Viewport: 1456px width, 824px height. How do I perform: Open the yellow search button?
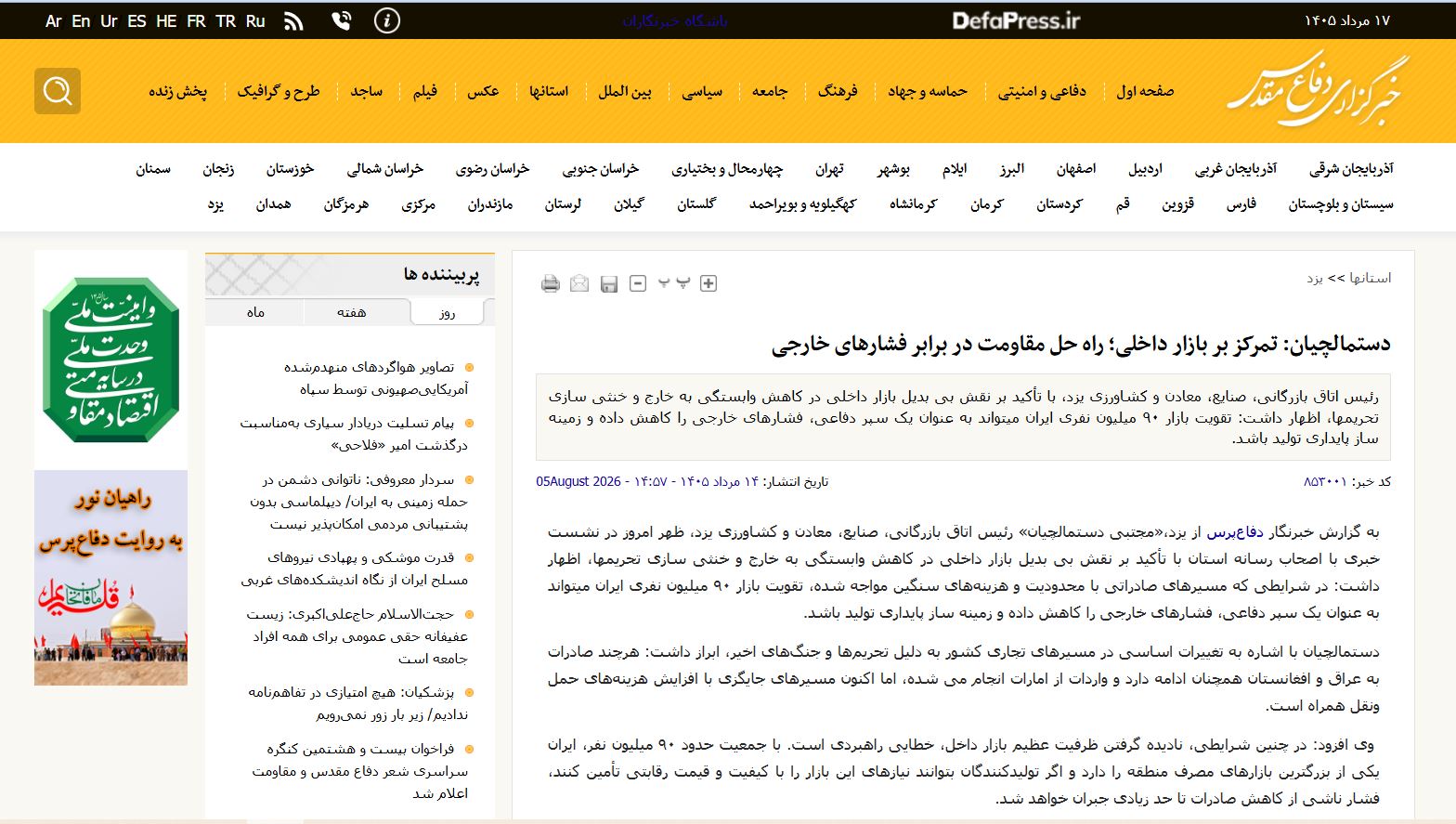tap(58, 91)
